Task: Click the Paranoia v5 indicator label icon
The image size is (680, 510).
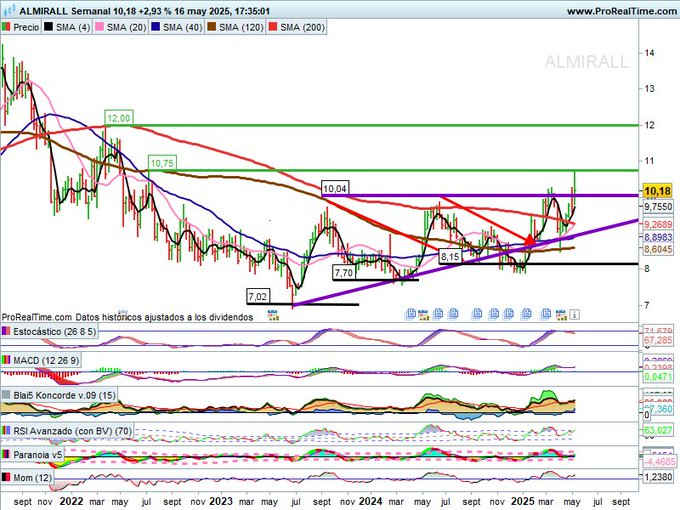Action: (x=6, y=454)
